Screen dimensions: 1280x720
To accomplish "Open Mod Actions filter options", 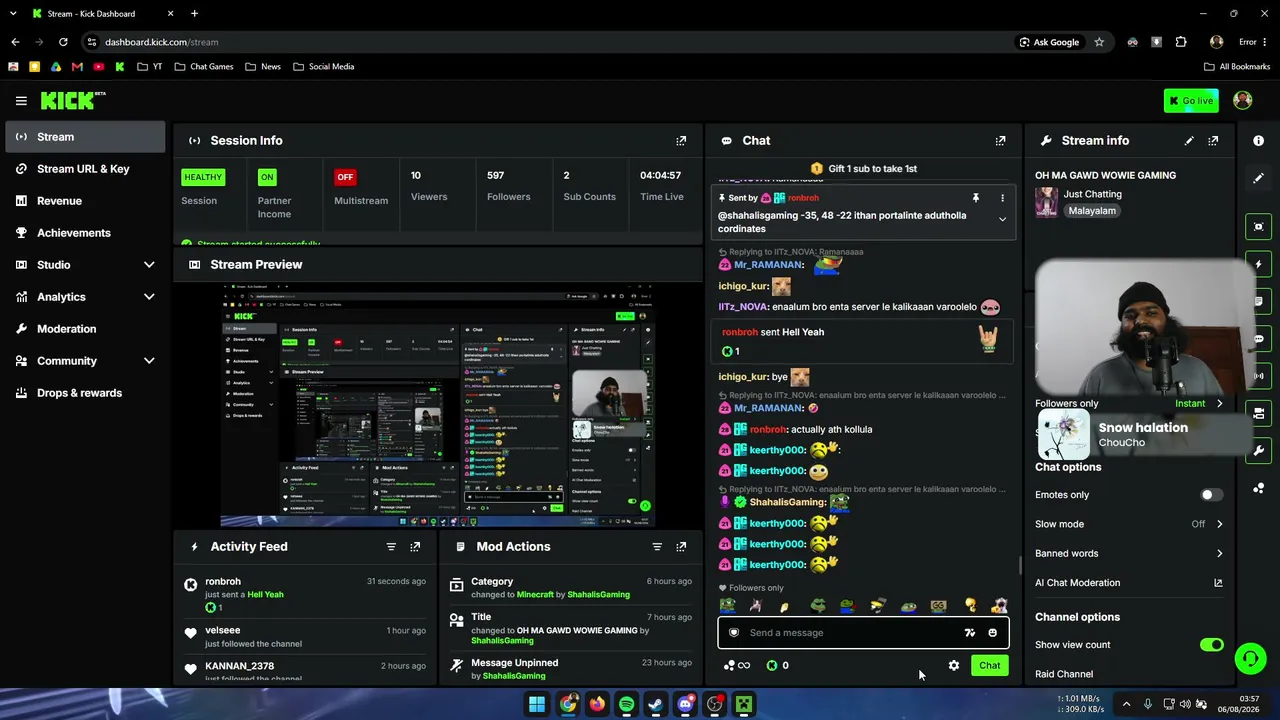I will (657, 547).
